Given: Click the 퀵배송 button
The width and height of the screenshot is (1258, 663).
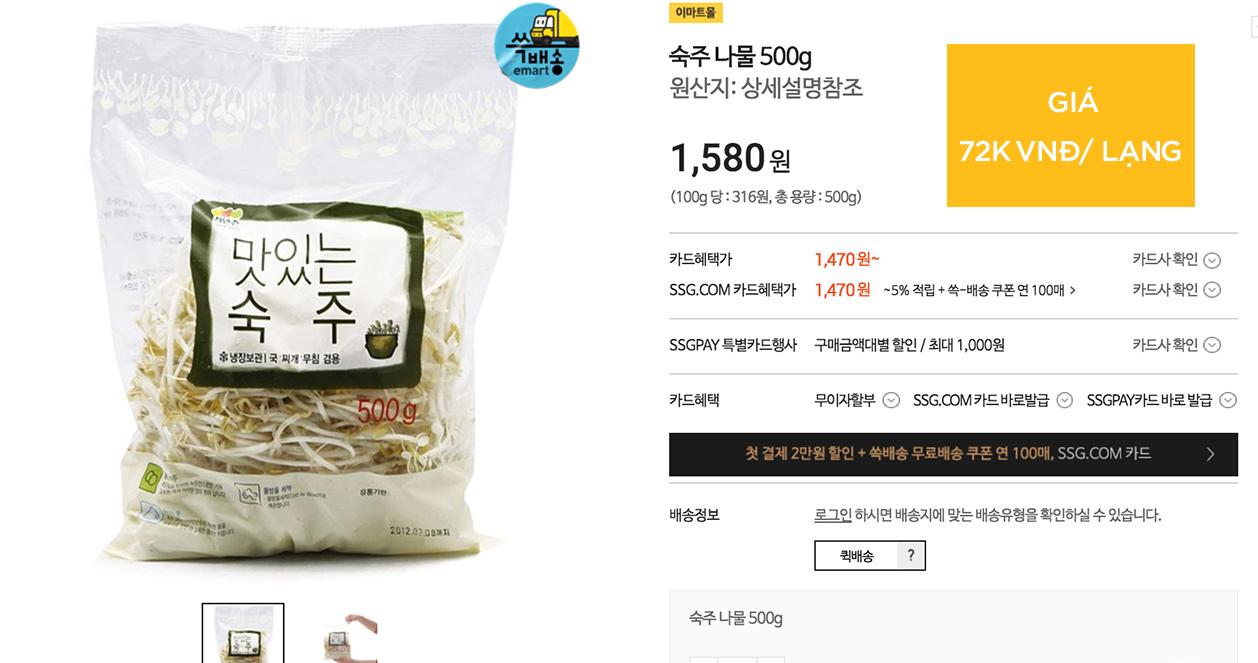Looking at the screenshot, I should pyautogui.click(x=856, y=556).
